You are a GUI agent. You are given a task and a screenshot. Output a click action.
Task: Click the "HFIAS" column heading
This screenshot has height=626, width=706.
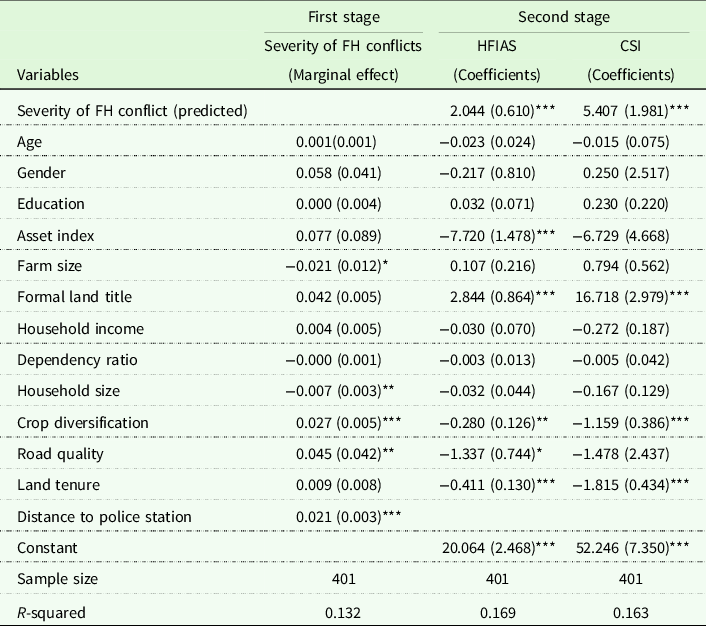tap(497, 45)
